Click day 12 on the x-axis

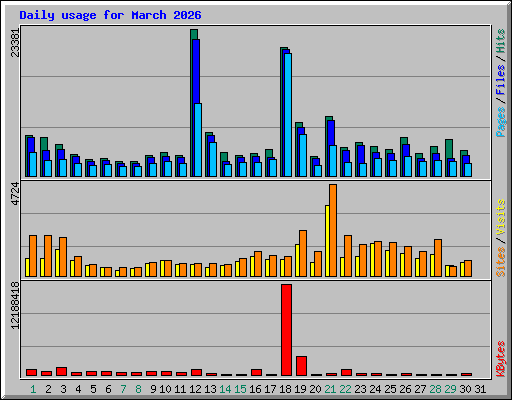point(195,389)
